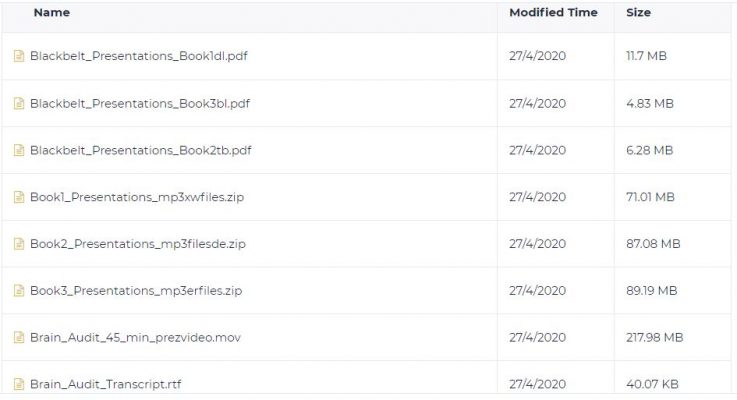Screen dimensions: 737x400
Task: Open Blackbelt_Presentations_Book1dl.pdf file name
Action: click(x=139, y=56)
